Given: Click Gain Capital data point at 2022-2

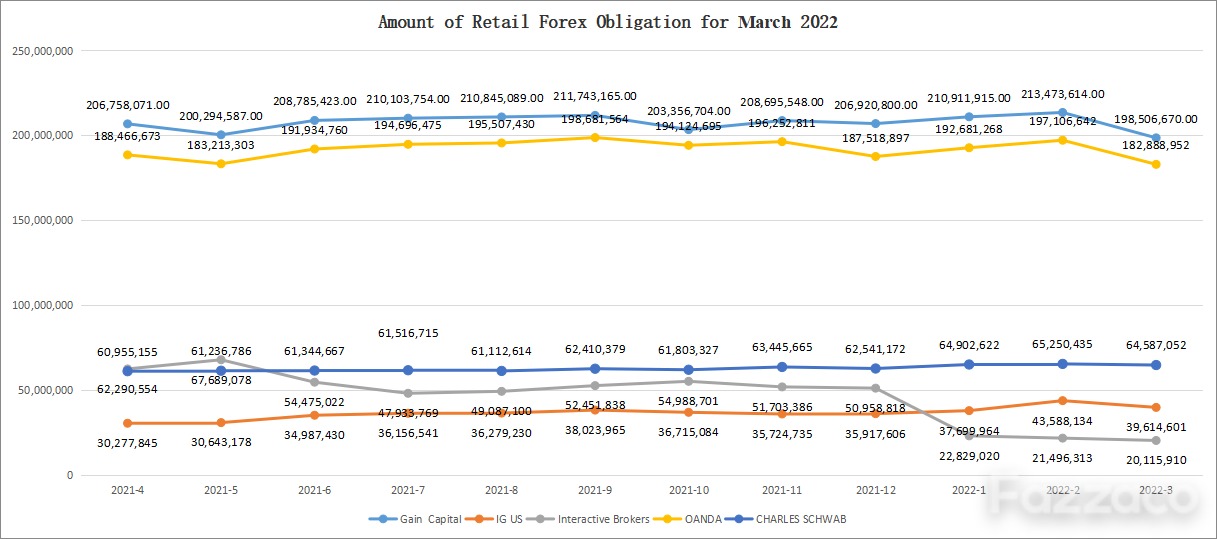Looking at the screenshot, I should (1062, 113).
